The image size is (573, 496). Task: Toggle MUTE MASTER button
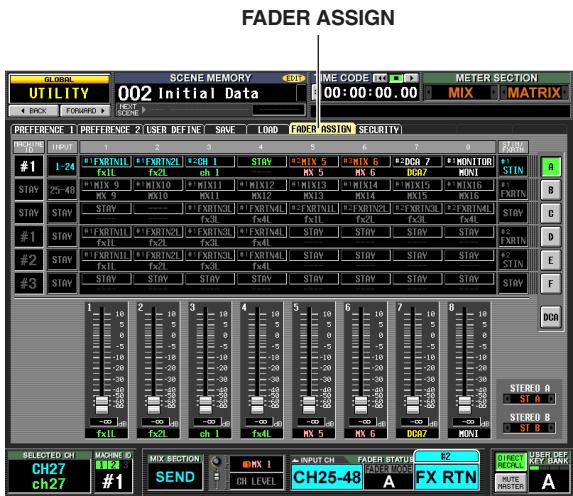[510, 482]
